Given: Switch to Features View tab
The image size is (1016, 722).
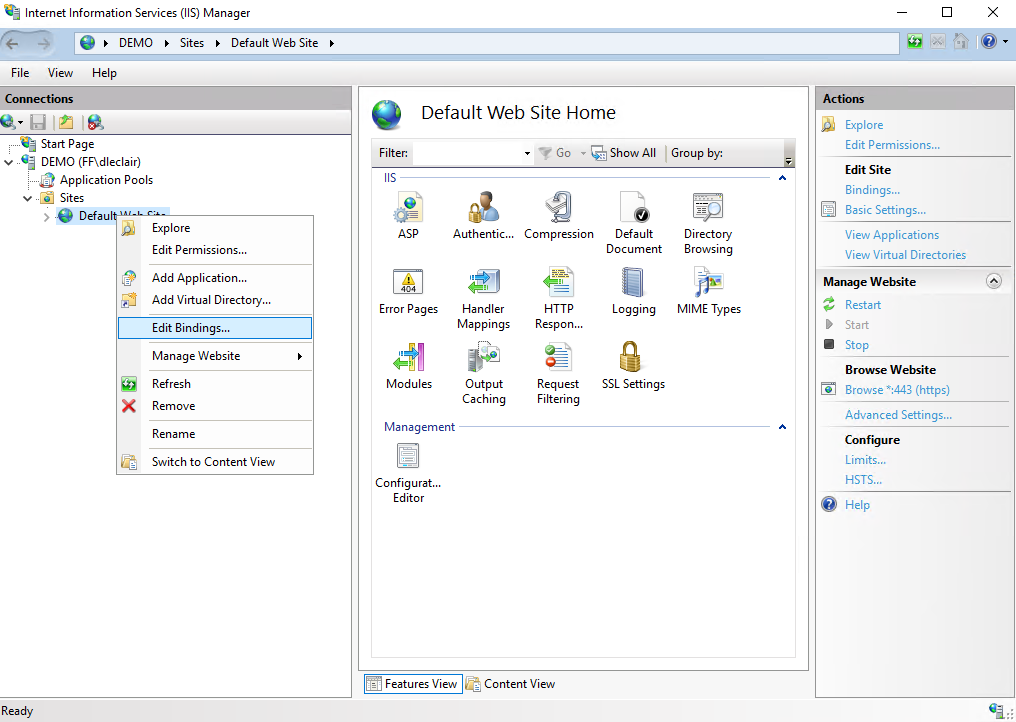Looking at the screenshot, I should (x=413, y=684).
